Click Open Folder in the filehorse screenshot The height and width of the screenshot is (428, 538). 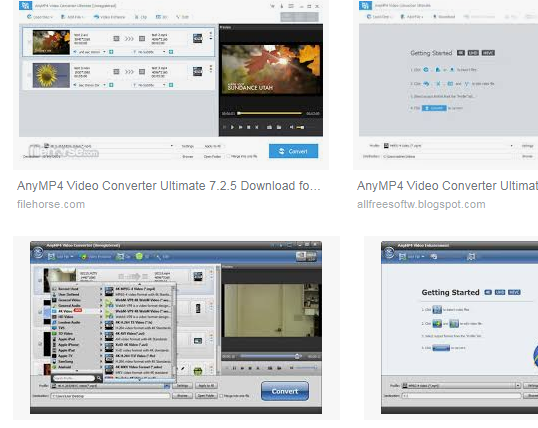[x=212, y=157]
